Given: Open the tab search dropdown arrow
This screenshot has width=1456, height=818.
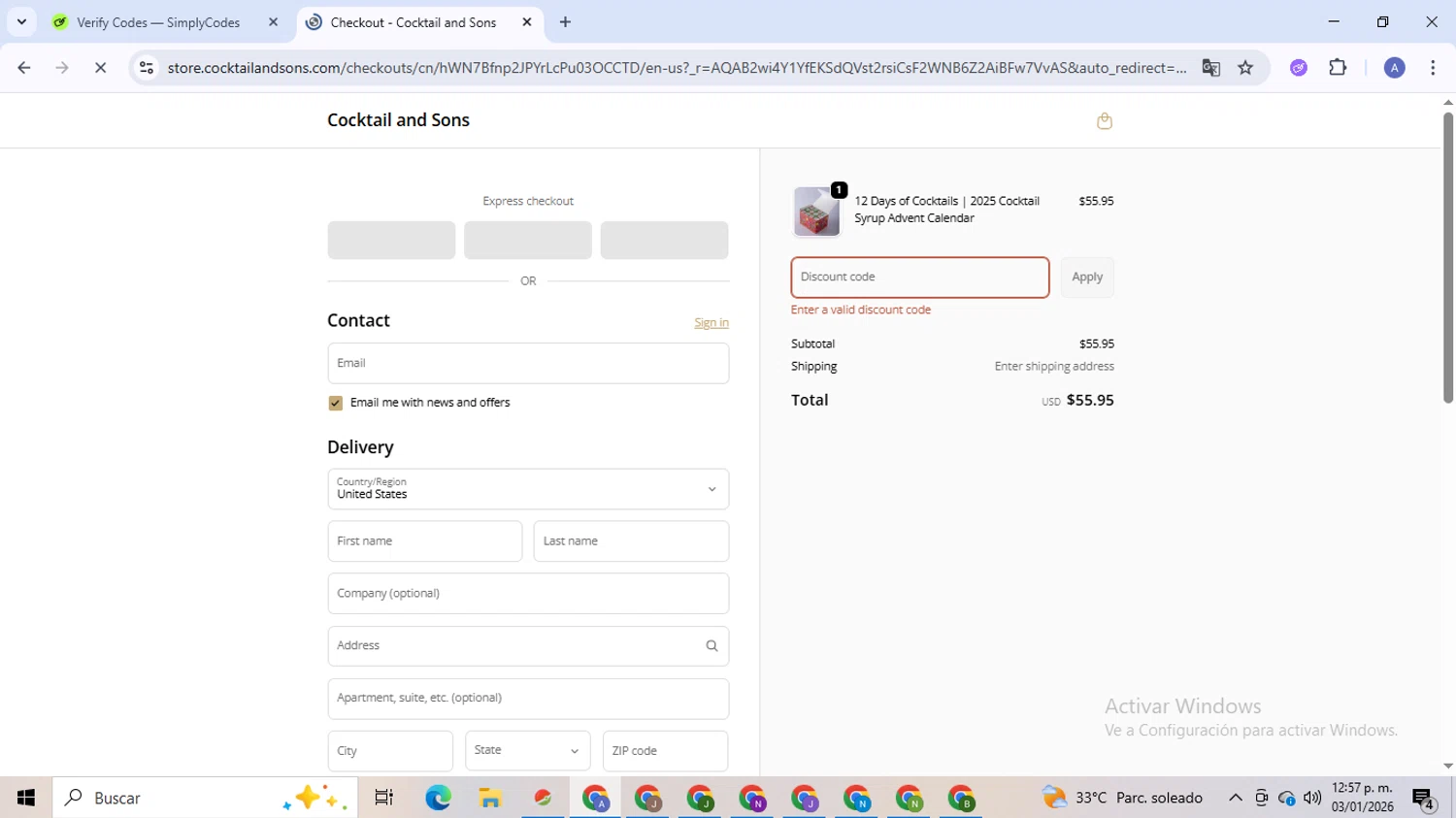Looking at the screenshot, I should point(21,21).
